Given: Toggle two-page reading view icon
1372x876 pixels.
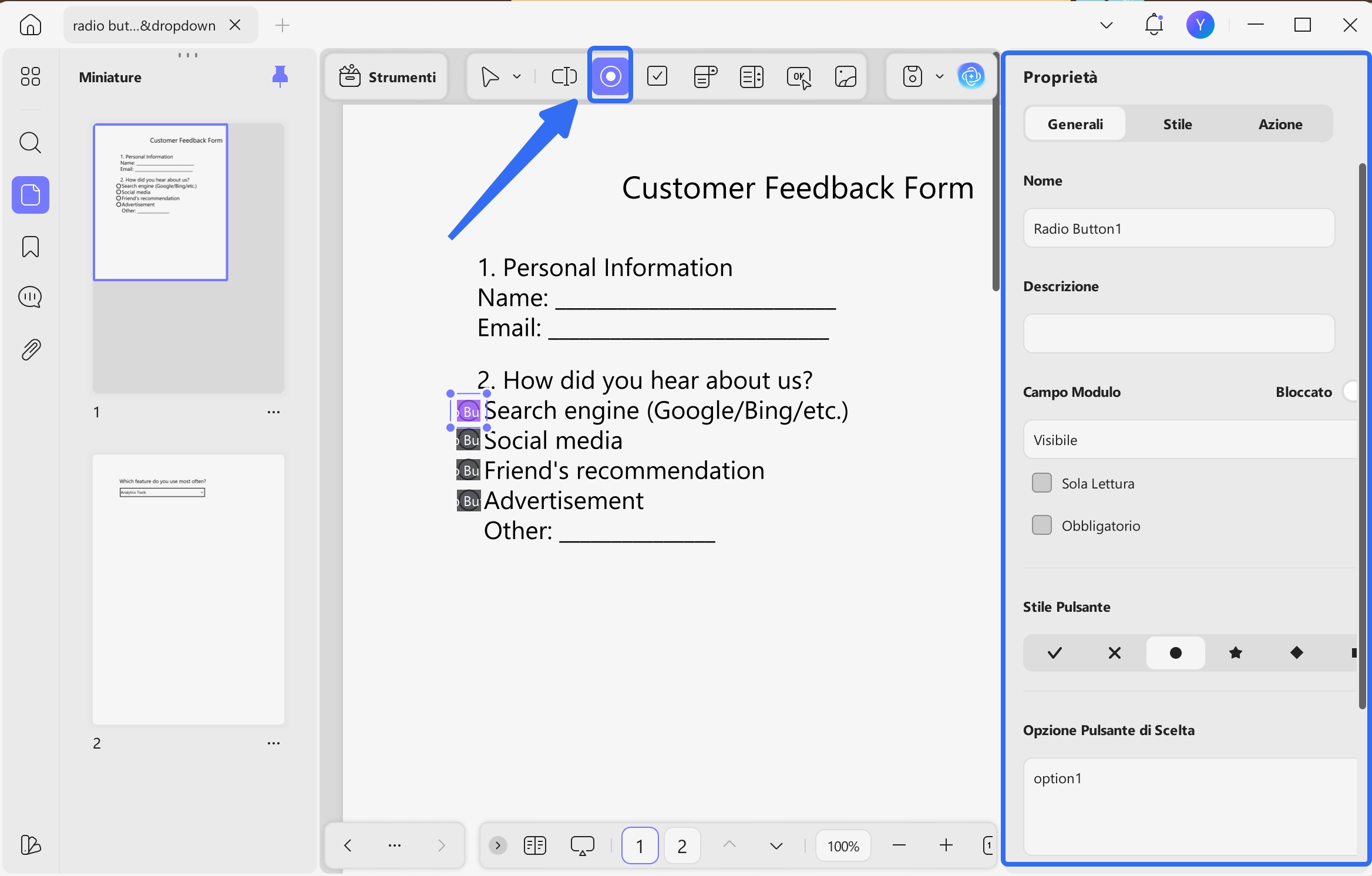Looking at the screenshot, I should [534, 845].
